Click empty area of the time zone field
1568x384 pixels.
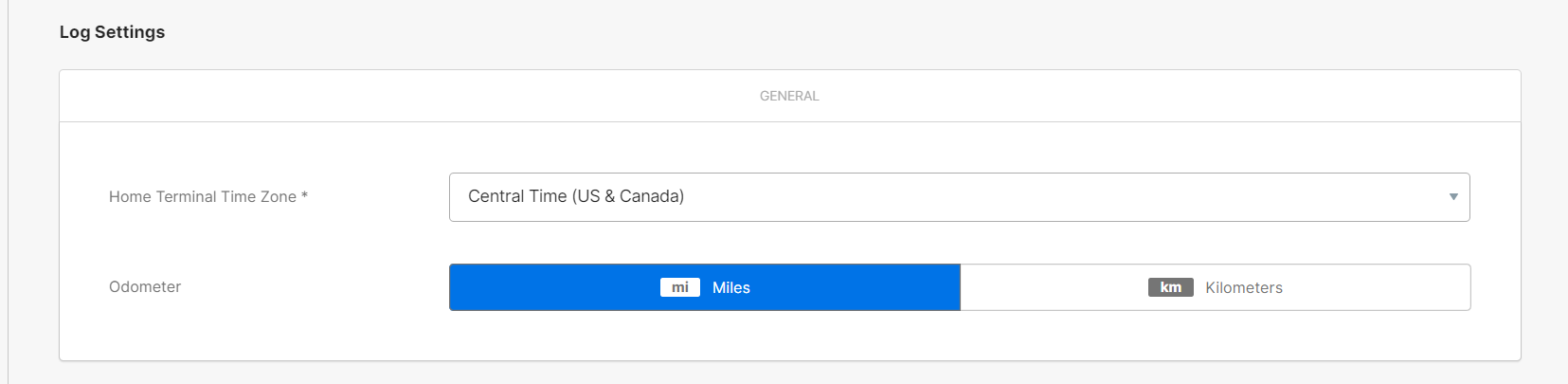(x=1042, y=197)
